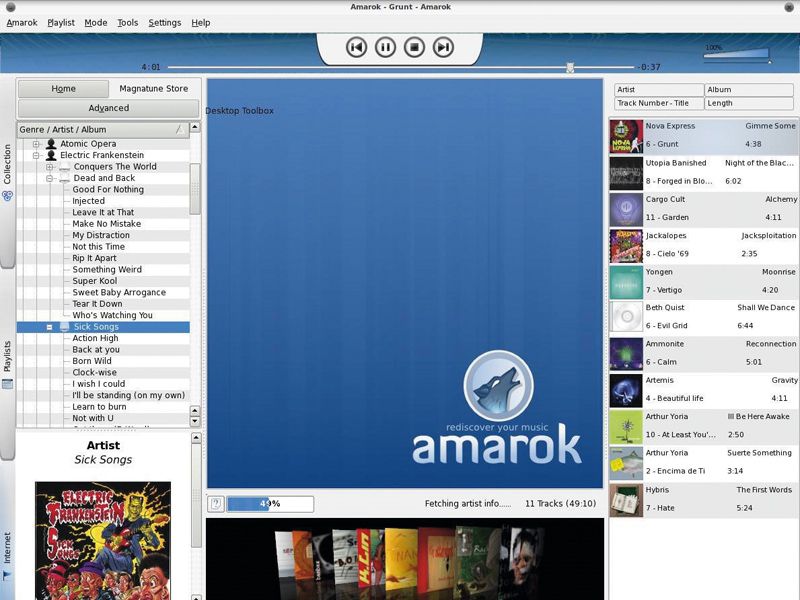Click the help question mark icon near the progress bar
The height and width of the screenshot is (600, 800).
tap(218, 502)
